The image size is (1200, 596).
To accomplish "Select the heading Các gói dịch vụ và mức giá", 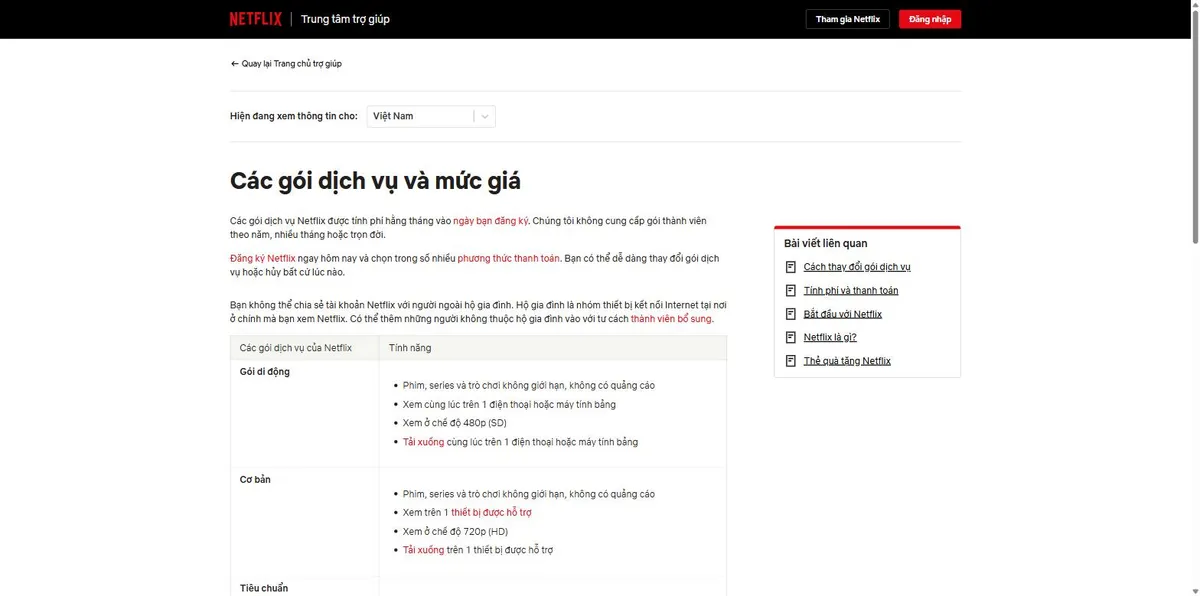I will (x=375, y=182).
